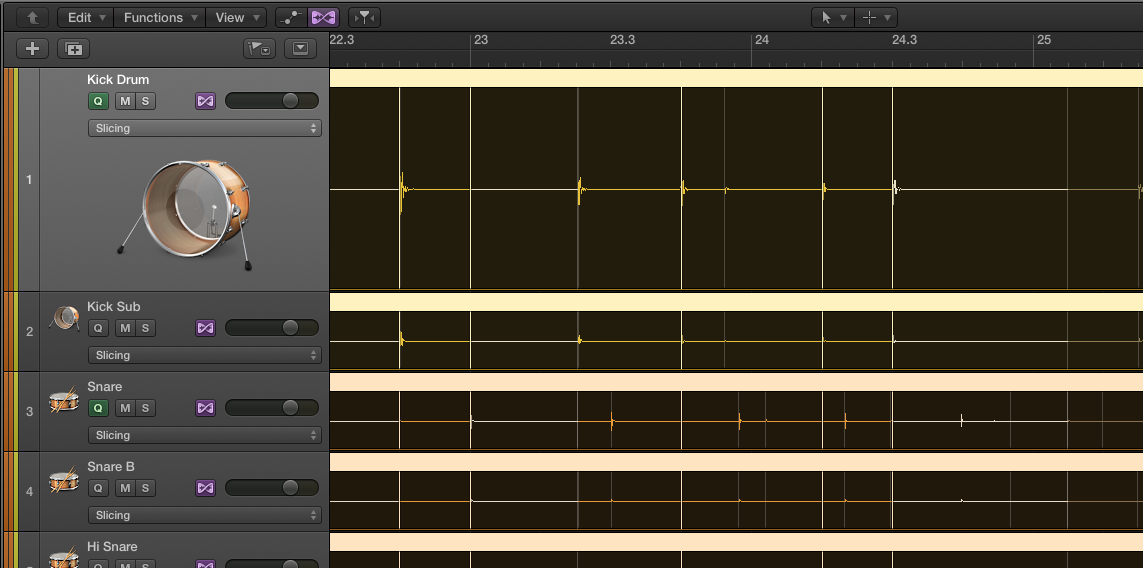Select the Kick Drum region header bar

[x=736, y=78]
